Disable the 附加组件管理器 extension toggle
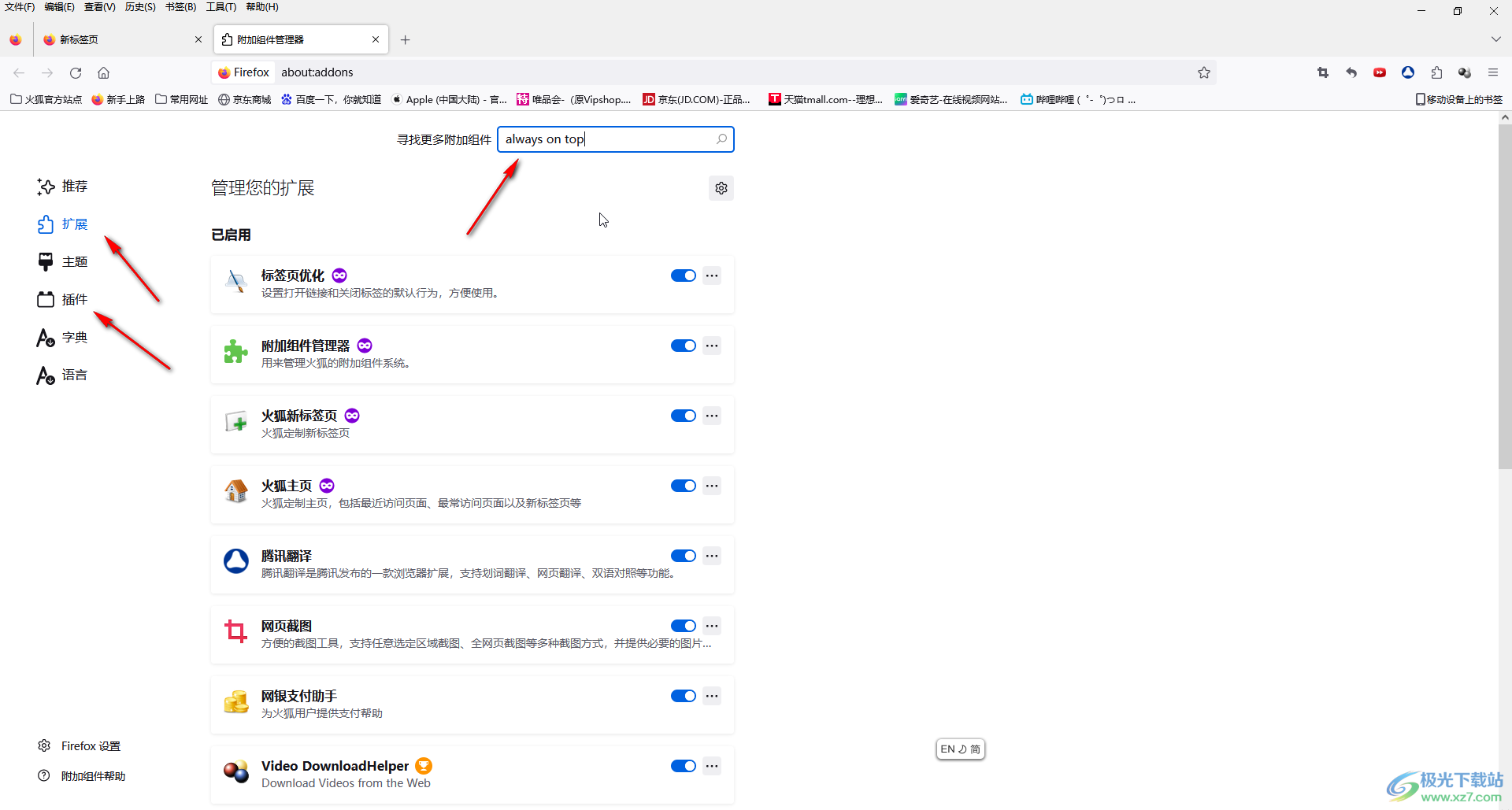Image resolution: width=1512 pixels, height=810 pixels. [684, 346]
